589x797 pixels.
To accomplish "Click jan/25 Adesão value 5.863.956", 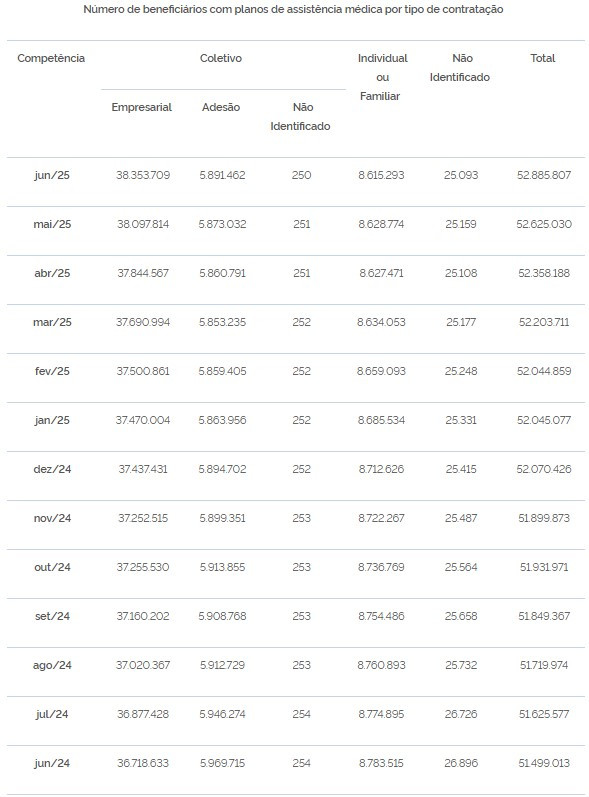I will pos(222,420).
